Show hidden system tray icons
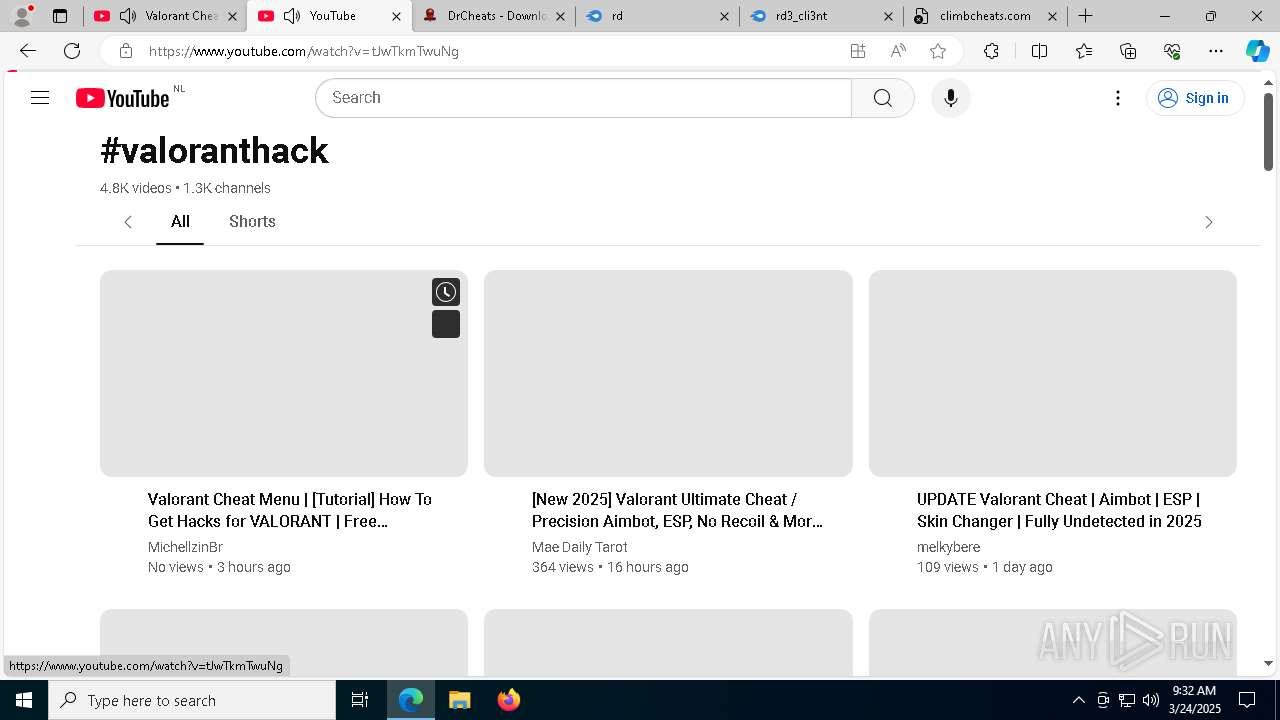This screenshot has height=720, width=1280. [1078, 700]
